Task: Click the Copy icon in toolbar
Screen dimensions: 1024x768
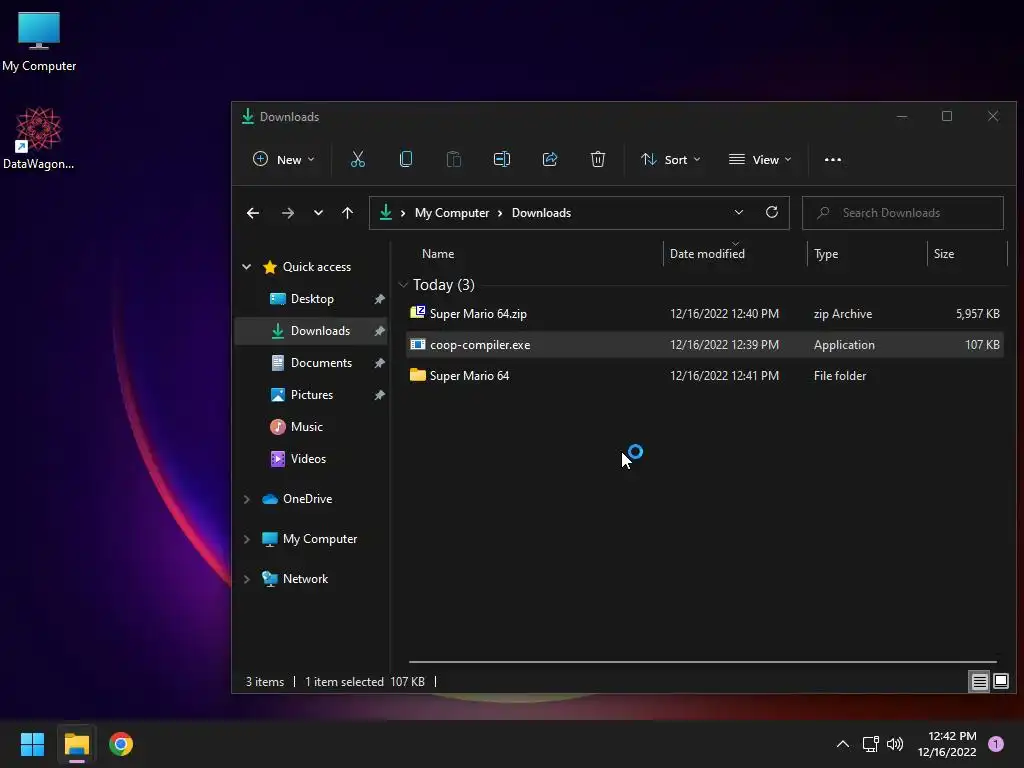Action: (406, 159)
